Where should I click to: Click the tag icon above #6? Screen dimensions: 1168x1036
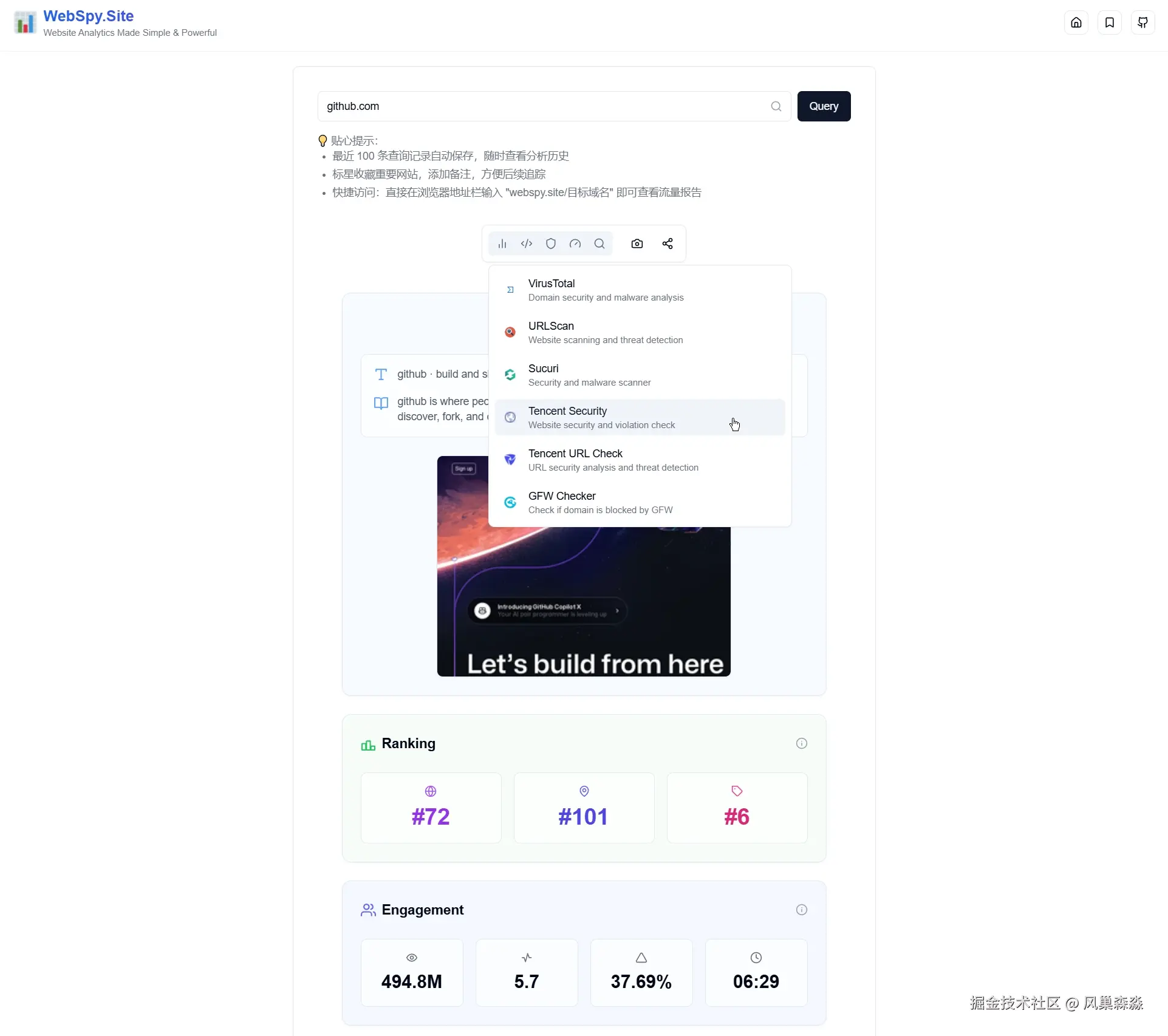[x=737, y=791]
